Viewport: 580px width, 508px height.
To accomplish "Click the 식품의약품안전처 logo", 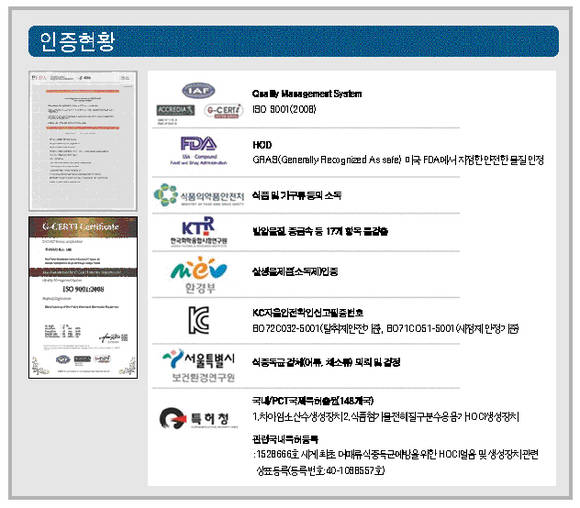I will (199, 195).
